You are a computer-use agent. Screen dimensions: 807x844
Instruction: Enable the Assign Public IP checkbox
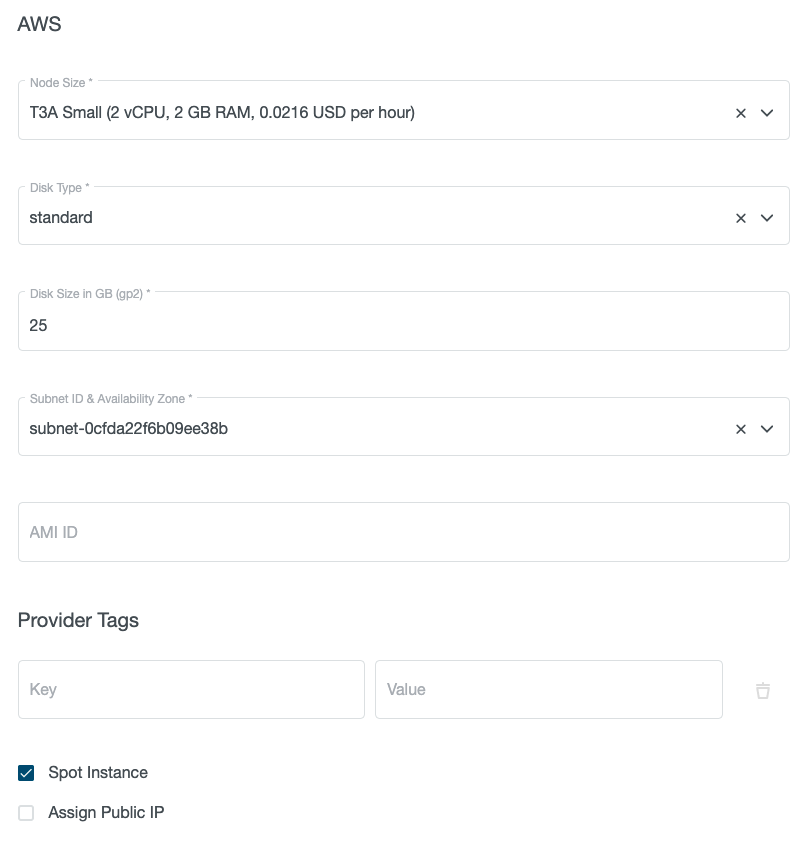tap(25, 812)
